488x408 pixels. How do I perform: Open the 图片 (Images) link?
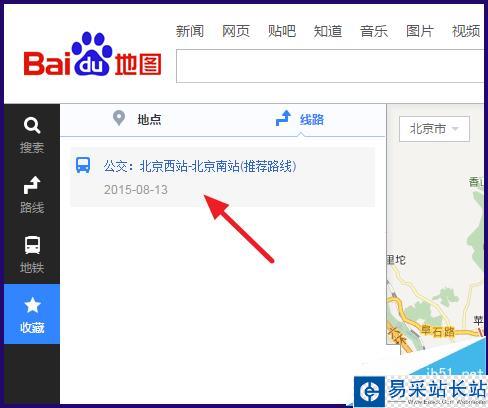[x=420, y=31]
